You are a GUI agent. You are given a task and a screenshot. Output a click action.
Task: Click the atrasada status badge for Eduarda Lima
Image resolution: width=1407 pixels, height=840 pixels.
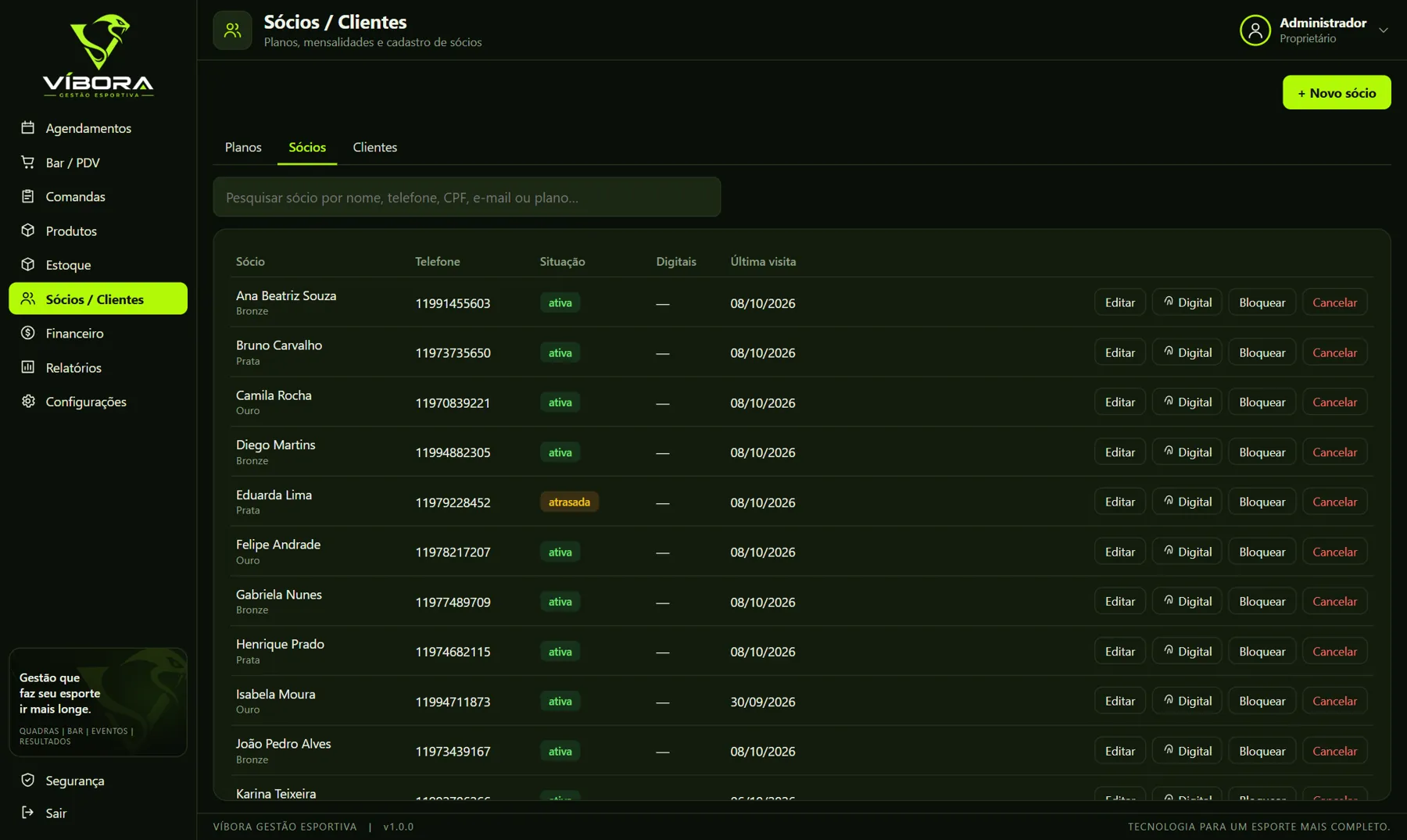click(569, 502)
